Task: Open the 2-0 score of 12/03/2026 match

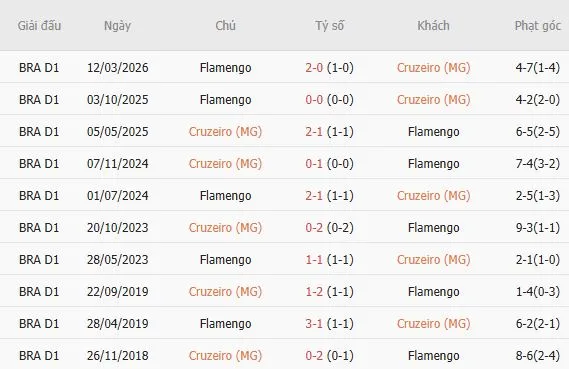Action: (x=314, y=67)
